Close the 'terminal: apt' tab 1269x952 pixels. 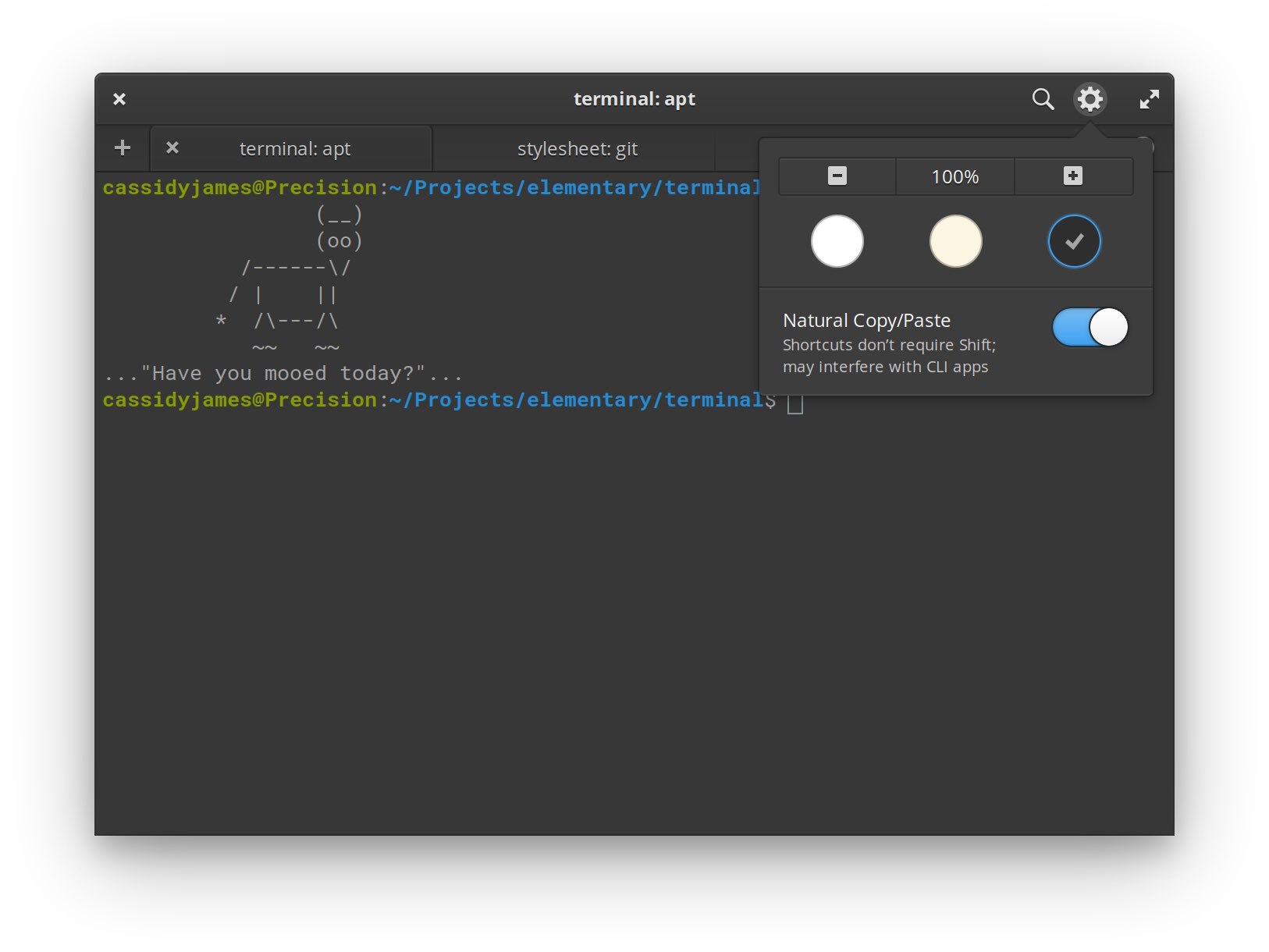coord(172,147)
